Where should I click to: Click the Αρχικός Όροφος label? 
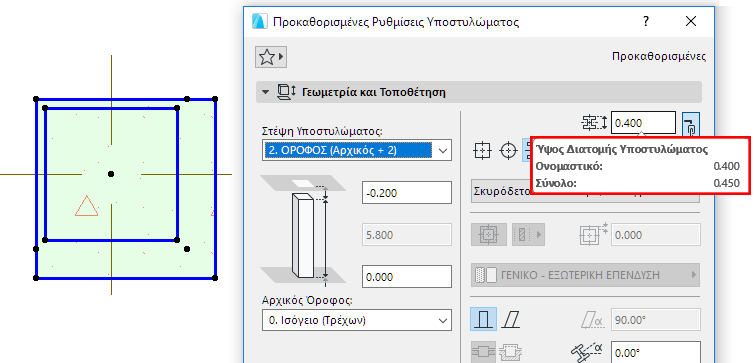coord(307,300)
